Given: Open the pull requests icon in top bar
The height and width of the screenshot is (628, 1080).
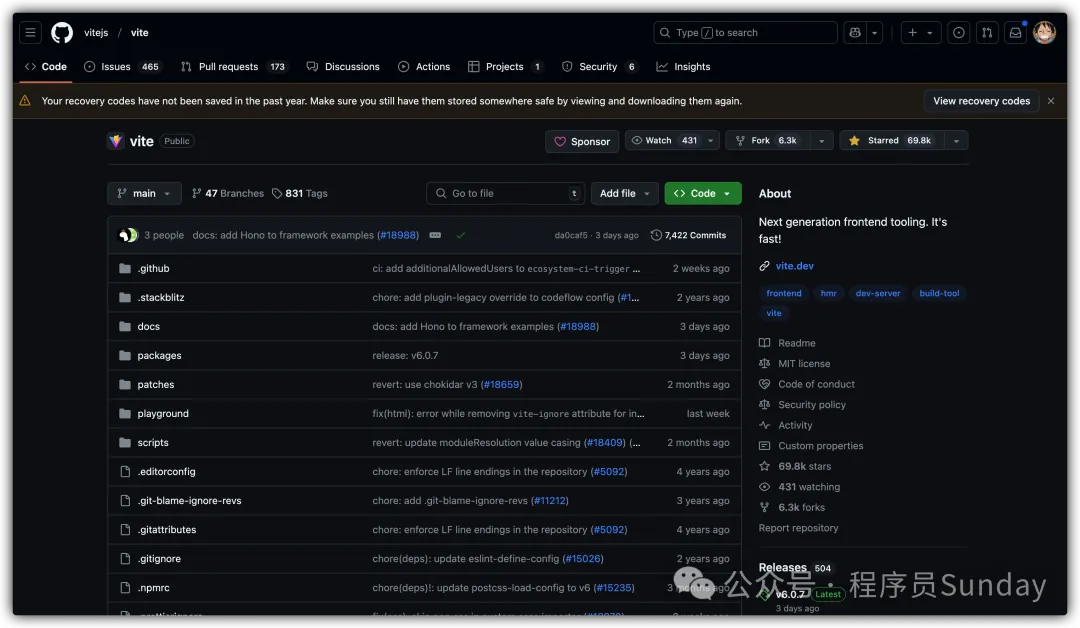Looking at the screenshot, I should 987,33.
